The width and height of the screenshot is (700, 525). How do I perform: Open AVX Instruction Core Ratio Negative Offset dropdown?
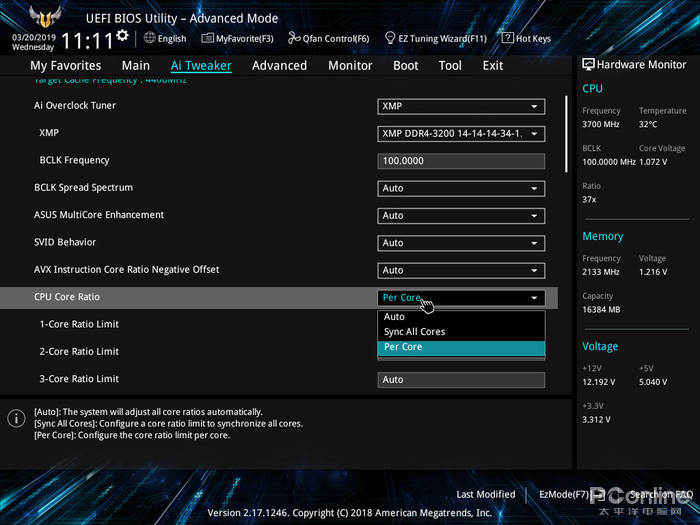(461, 270)
